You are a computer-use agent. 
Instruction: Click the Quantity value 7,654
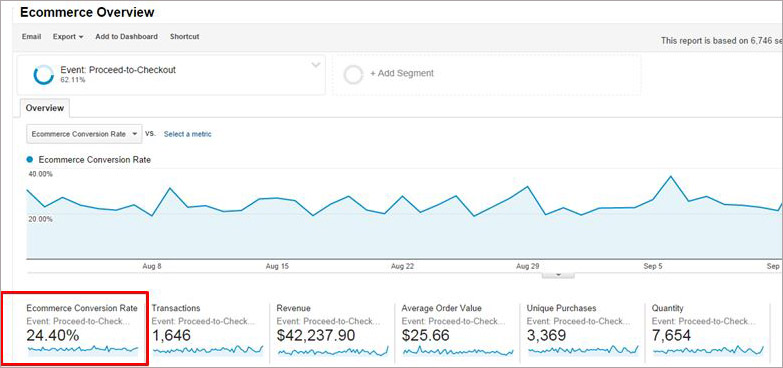672,336
